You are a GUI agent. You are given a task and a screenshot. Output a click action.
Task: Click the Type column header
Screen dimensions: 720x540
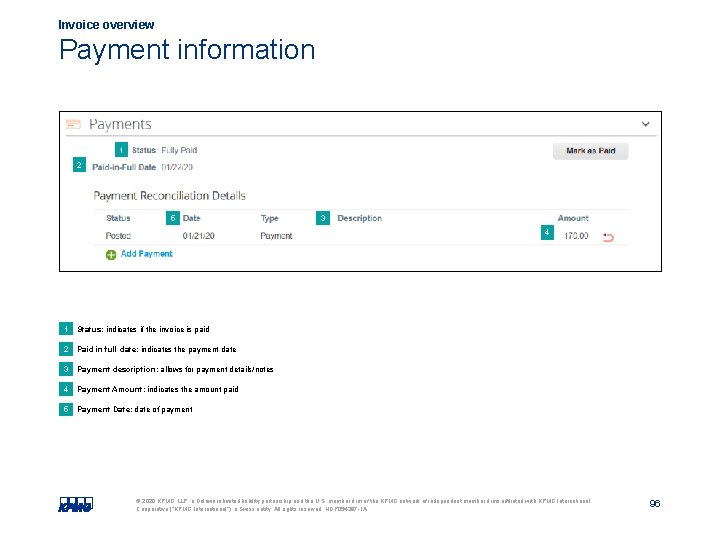click(x=270, y=218)
